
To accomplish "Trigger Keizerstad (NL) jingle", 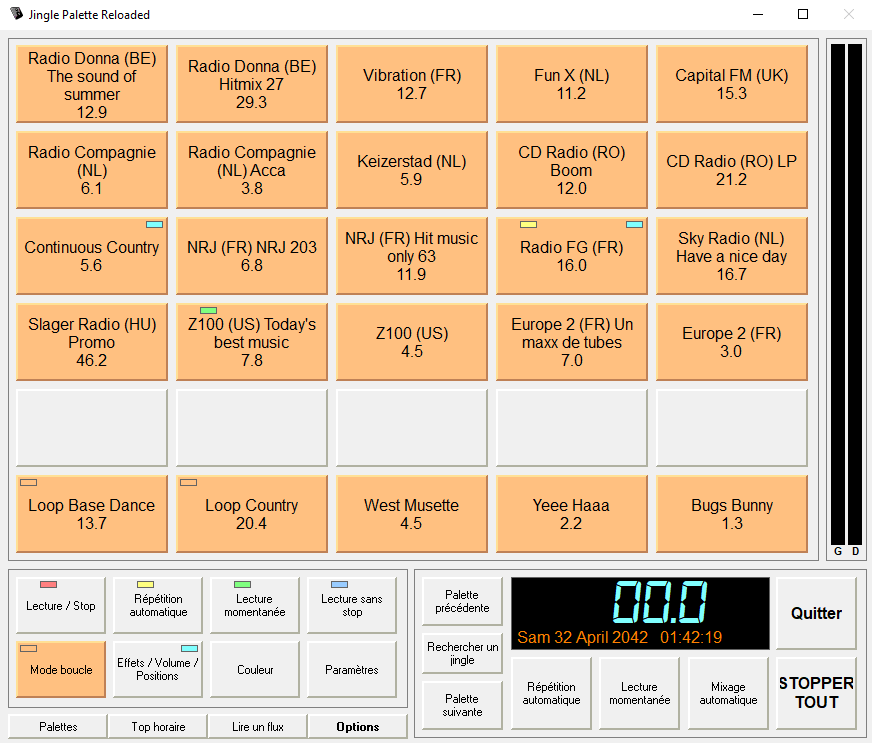I will coord(412,170).
